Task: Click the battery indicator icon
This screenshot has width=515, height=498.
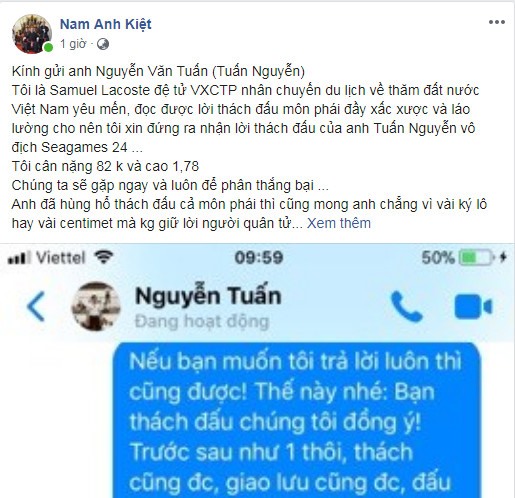Action: tap(476, 258)
